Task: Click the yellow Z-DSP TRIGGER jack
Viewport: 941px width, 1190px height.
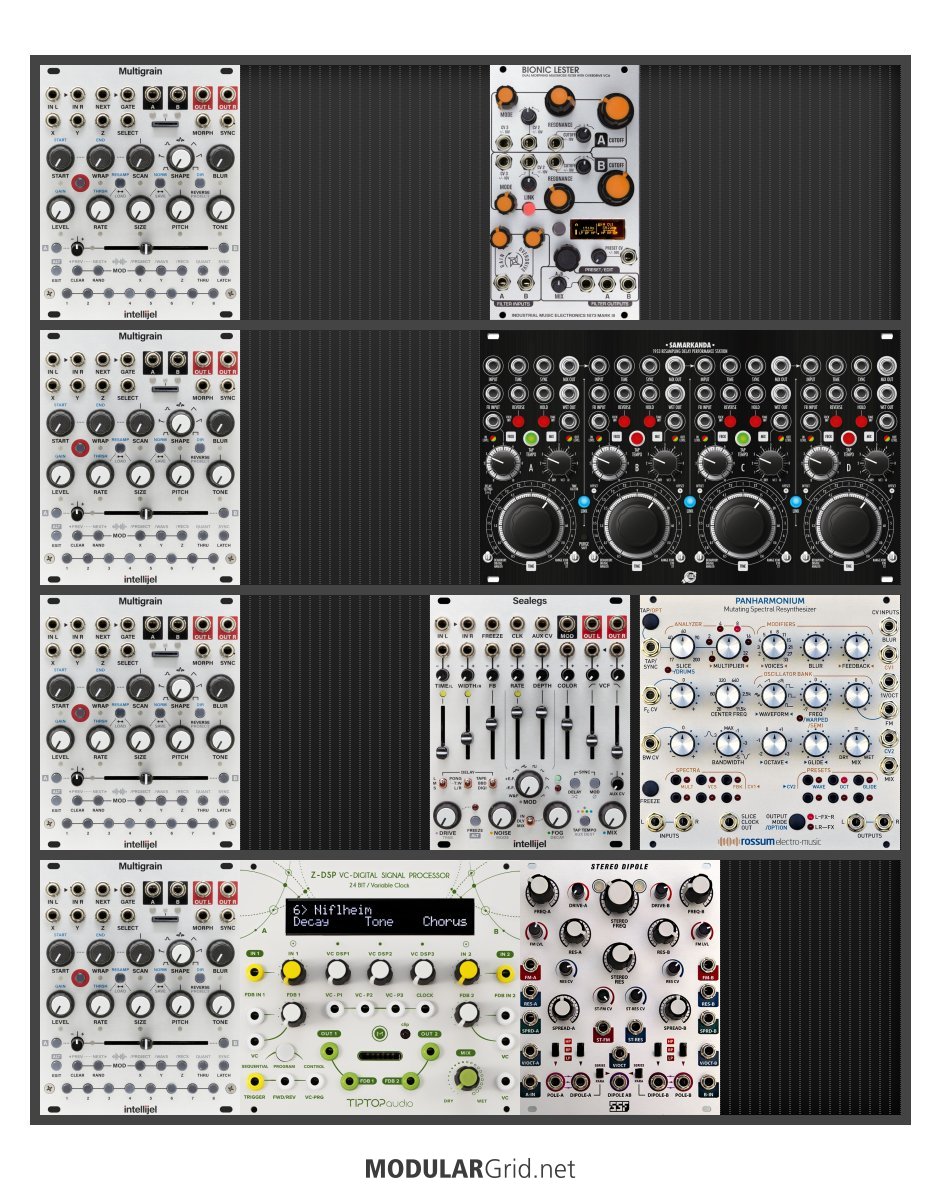Action: [x=255, y=1081]
